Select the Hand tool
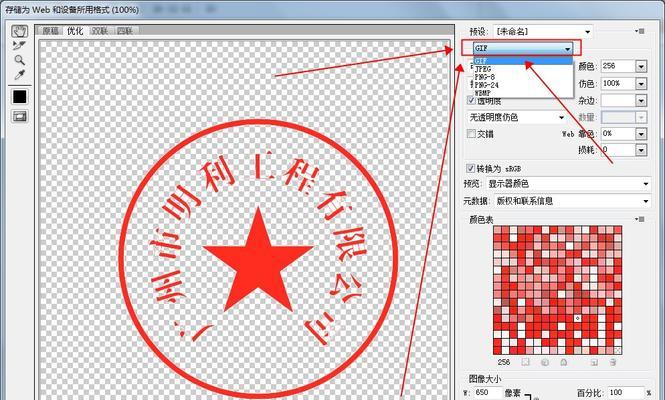The image size is (665, 400). (20, 31)
